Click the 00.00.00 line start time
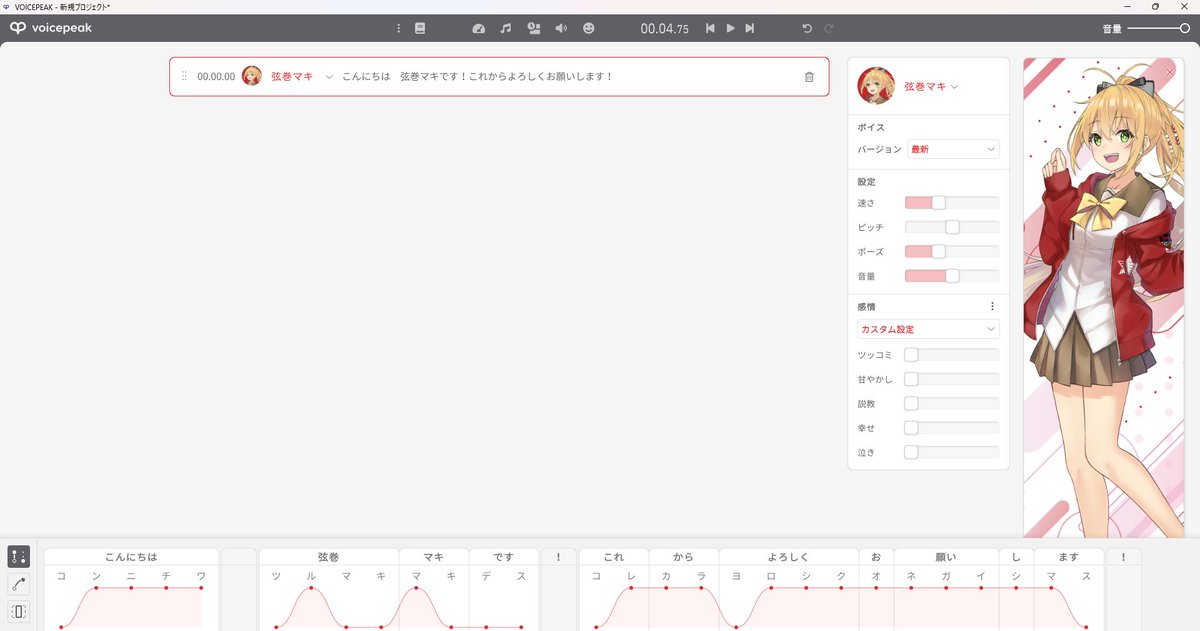The height and width of the screenshot is (631, 1200). click(x=216, y=76)
